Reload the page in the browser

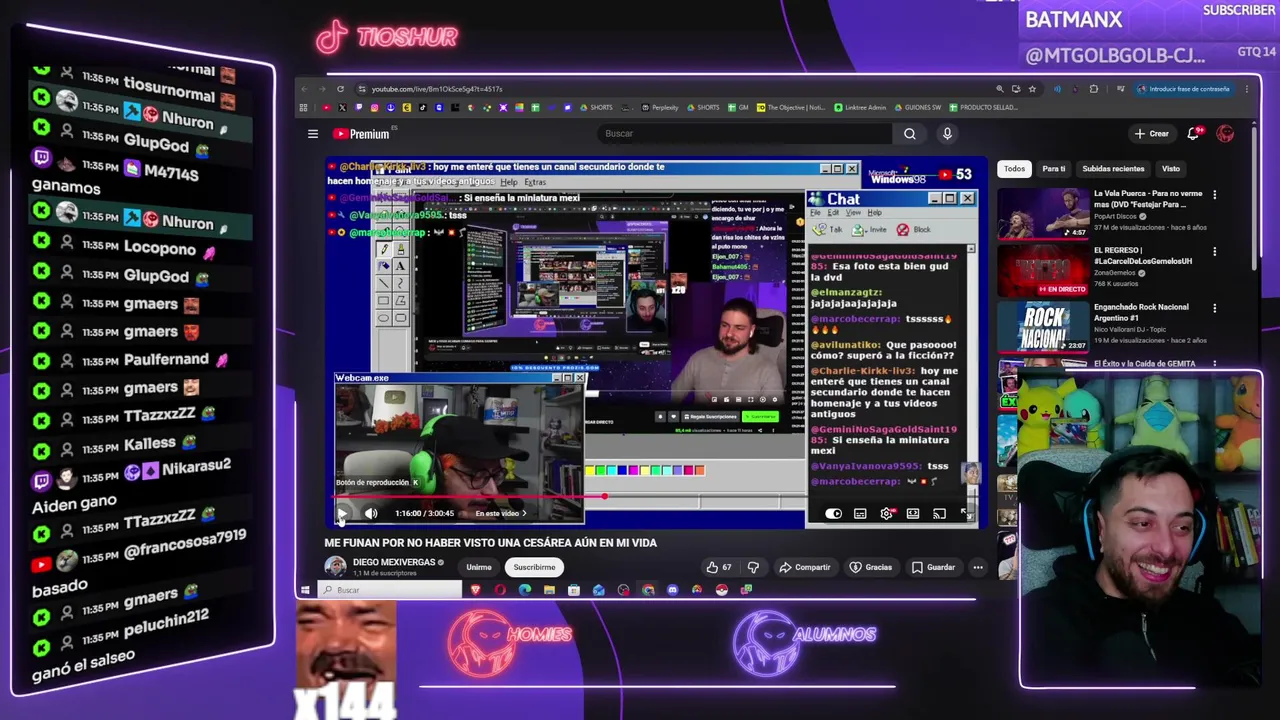pos(340,89)
